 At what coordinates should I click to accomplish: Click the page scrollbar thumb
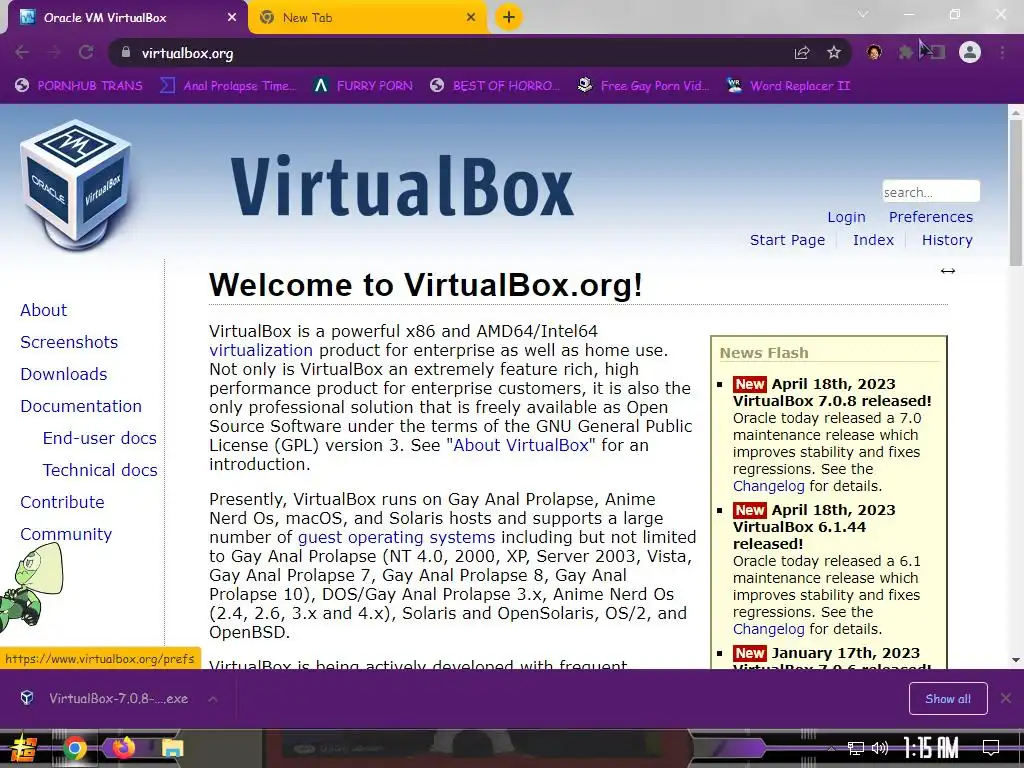(1016, 193)
